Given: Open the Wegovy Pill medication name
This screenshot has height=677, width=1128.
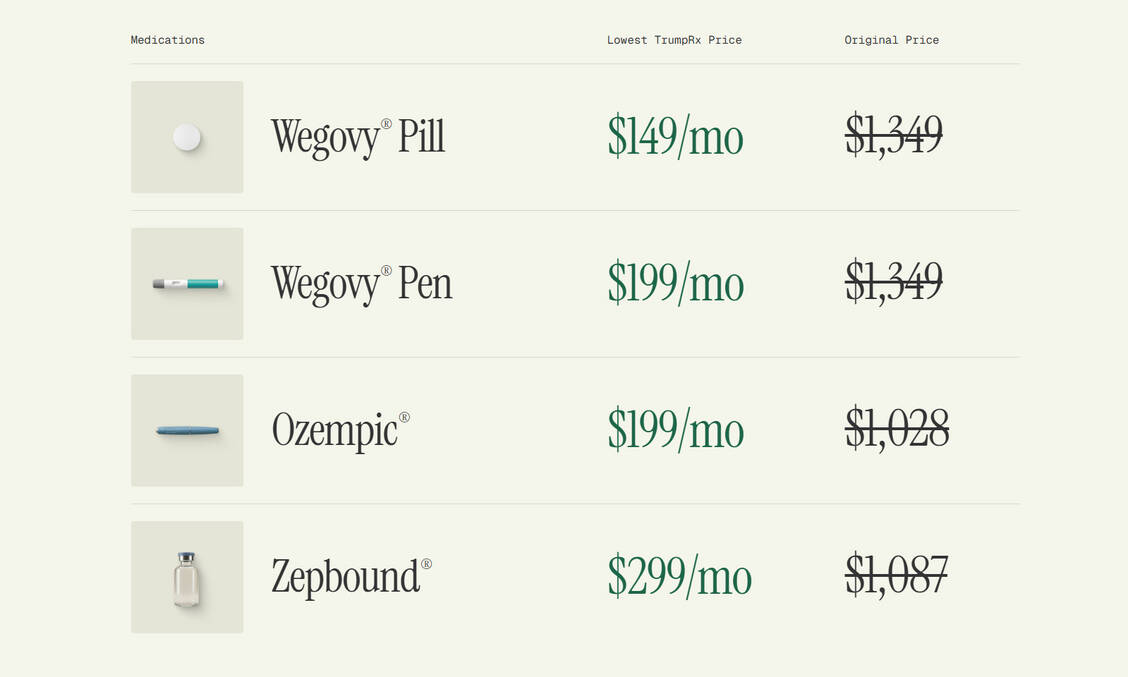Looking at the screenshot, I should (x=357, y=137).
